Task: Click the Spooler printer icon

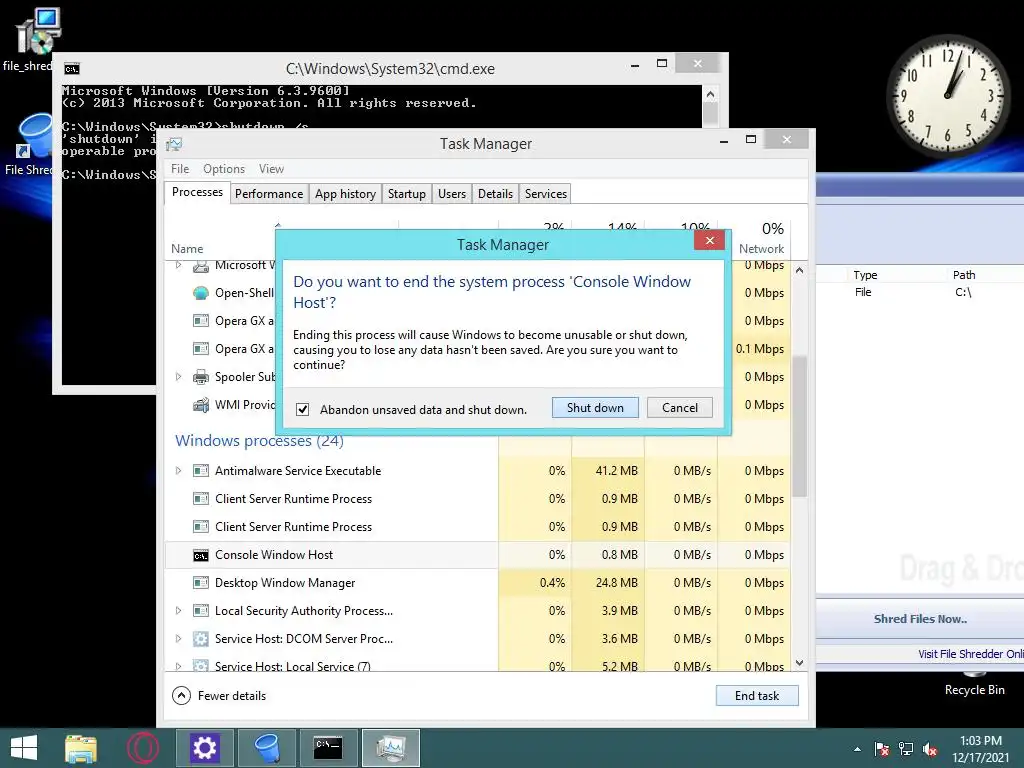Action: (x=200, y=377)
